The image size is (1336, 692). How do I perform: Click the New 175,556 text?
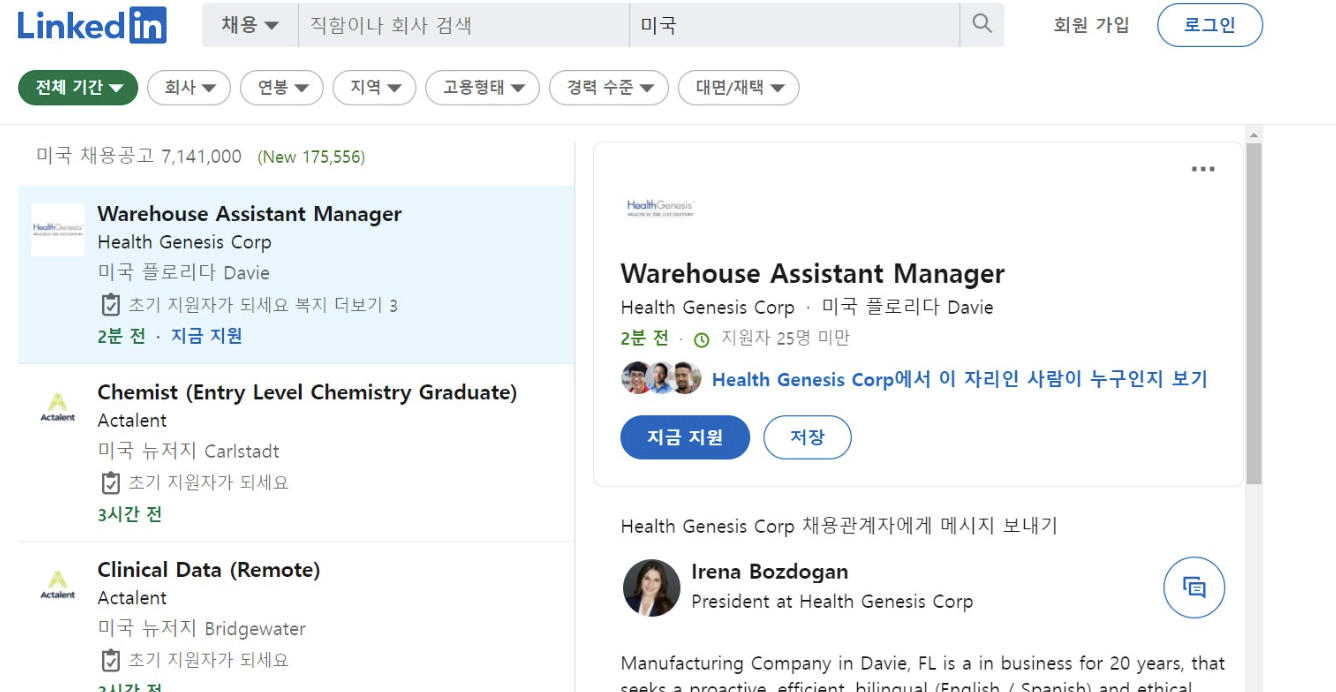coord(311,157)
